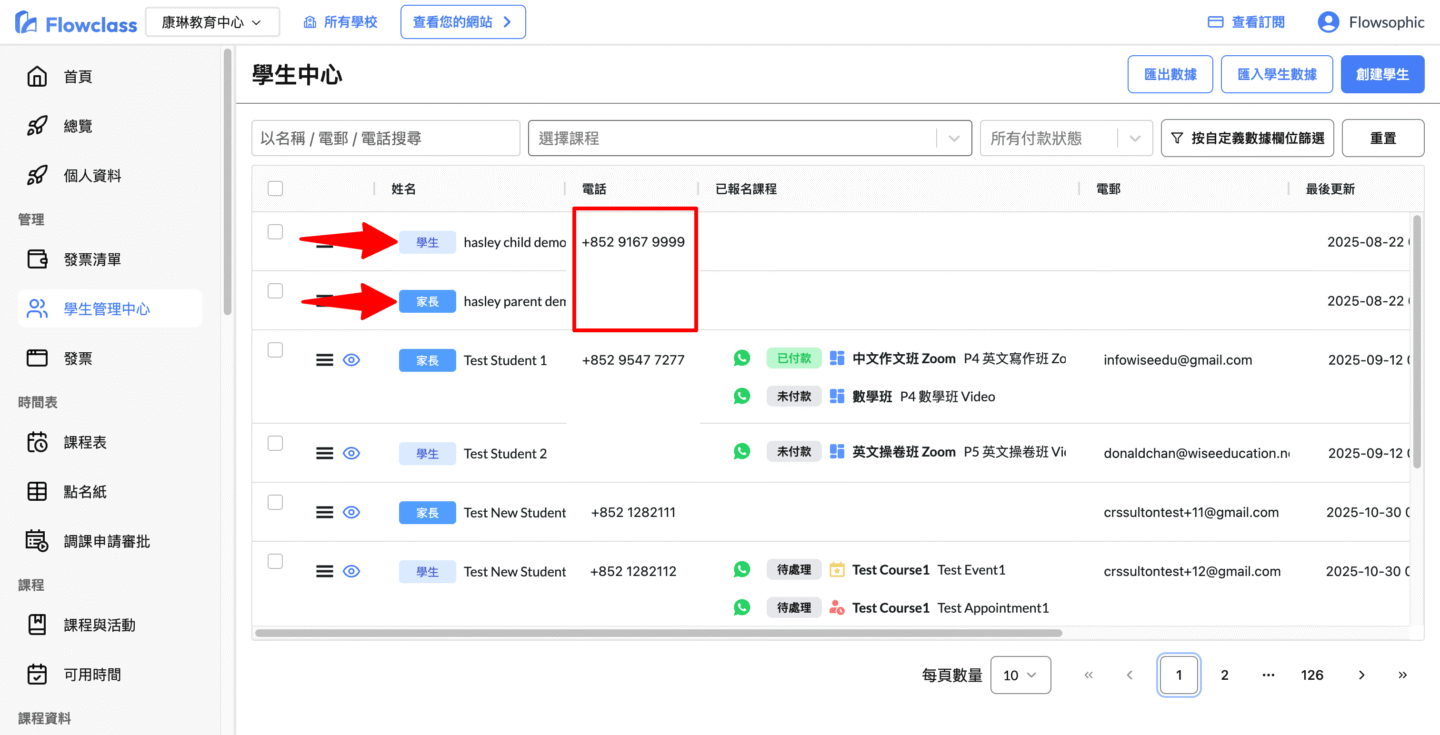
Task: Navigate to 發票清單 in sidebar
Action: point(92,260)
